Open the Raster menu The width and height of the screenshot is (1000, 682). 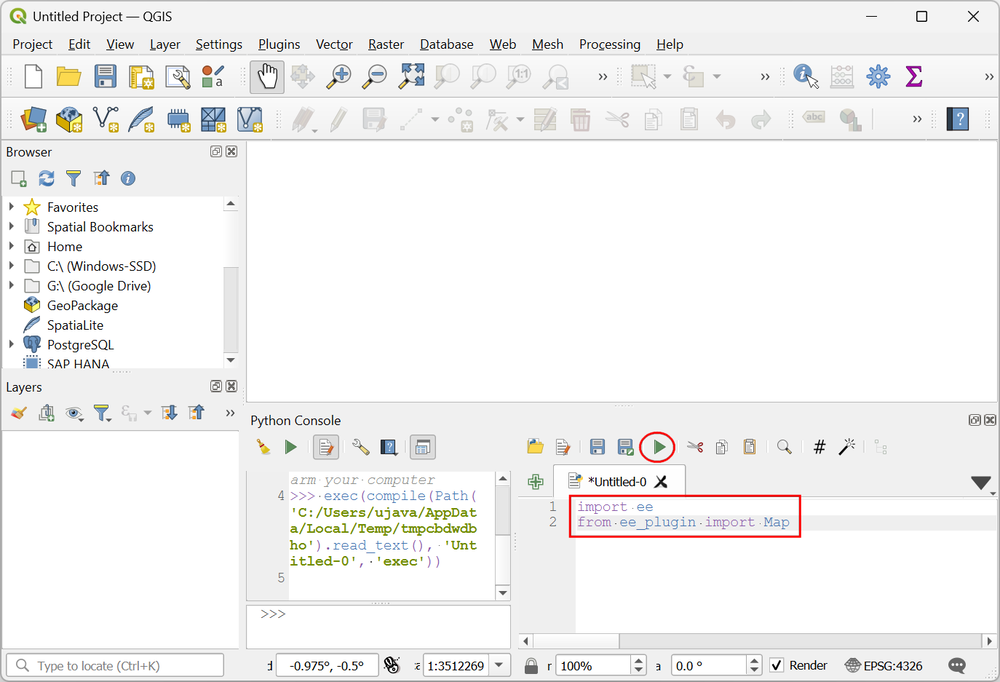tap(386, 44)
